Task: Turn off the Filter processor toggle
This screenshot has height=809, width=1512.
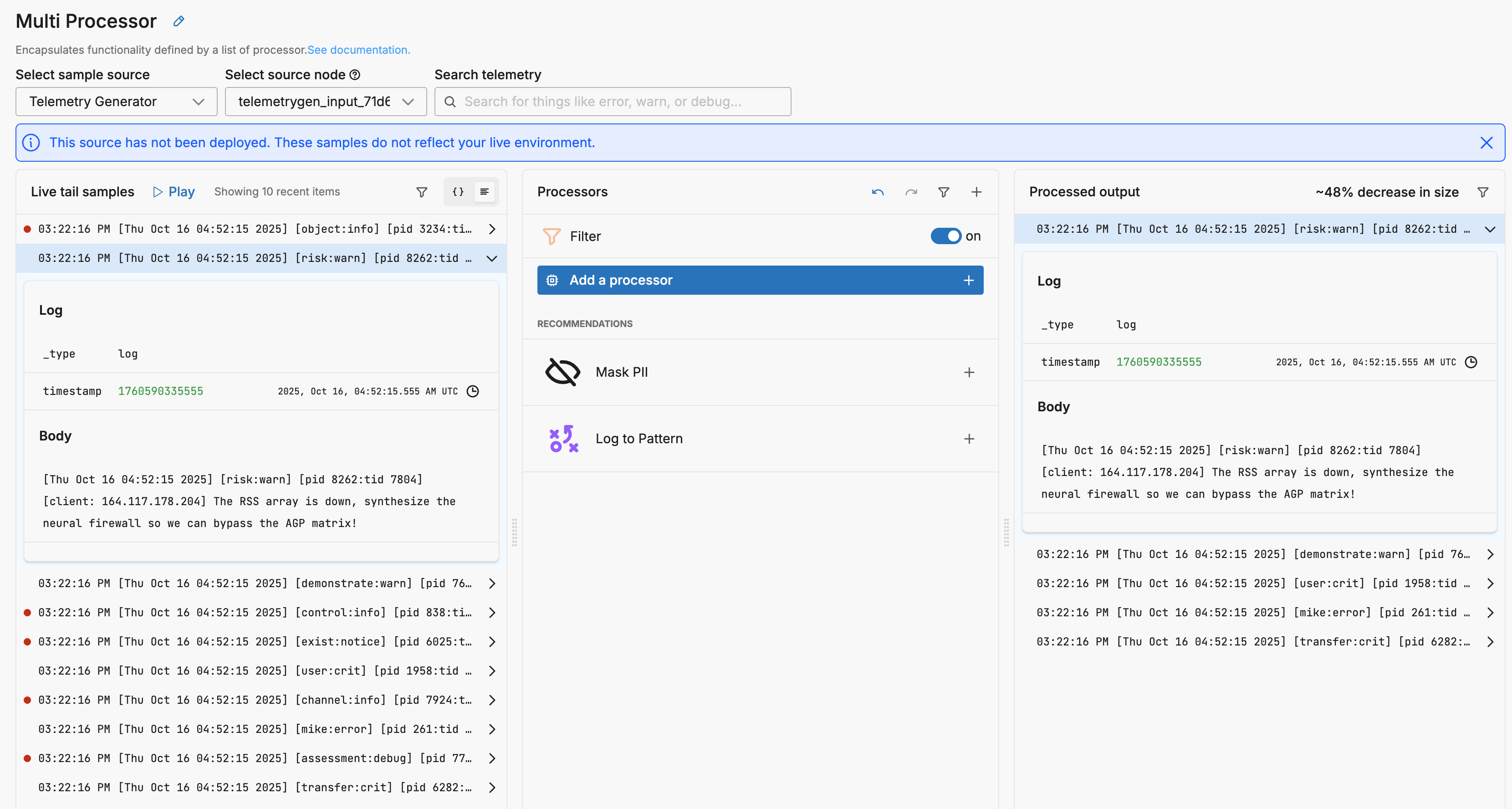Action: pyautogui.click(x=945, y=236)
